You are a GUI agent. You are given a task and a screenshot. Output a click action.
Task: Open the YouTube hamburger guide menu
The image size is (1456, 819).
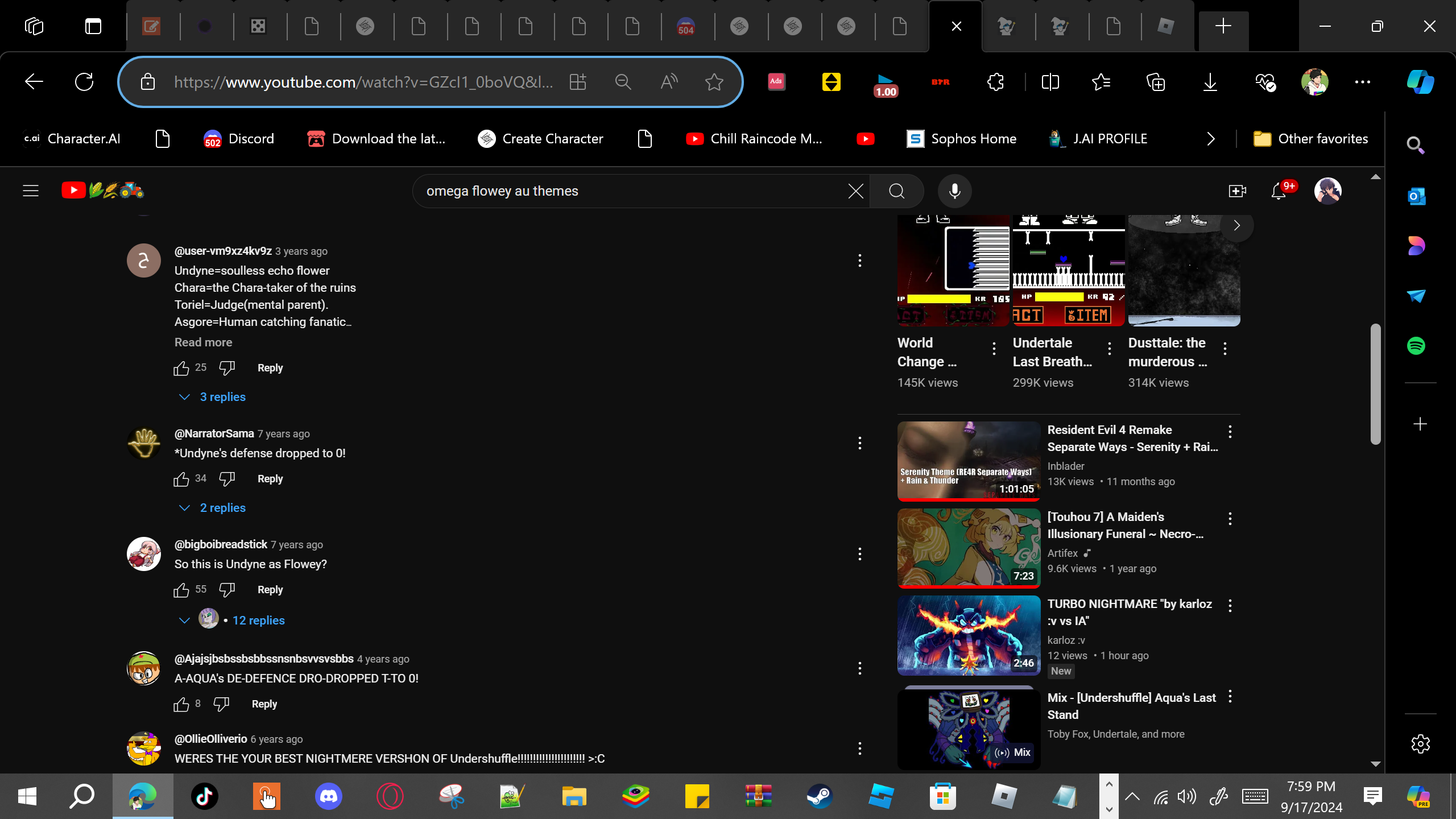click(x=31, y=191)
